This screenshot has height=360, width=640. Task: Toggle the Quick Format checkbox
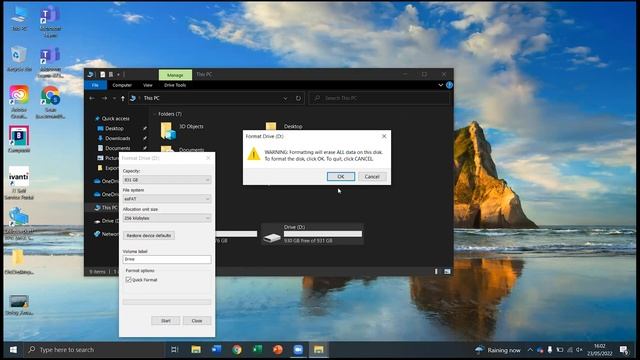128,280
